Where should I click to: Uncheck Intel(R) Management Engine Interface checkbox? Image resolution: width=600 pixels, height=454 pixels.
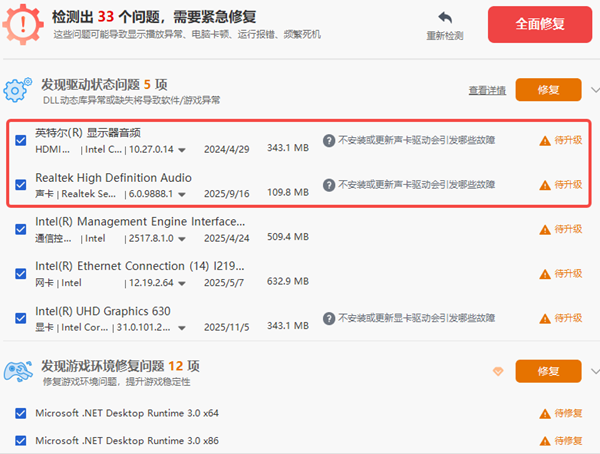tap(21, 230)
